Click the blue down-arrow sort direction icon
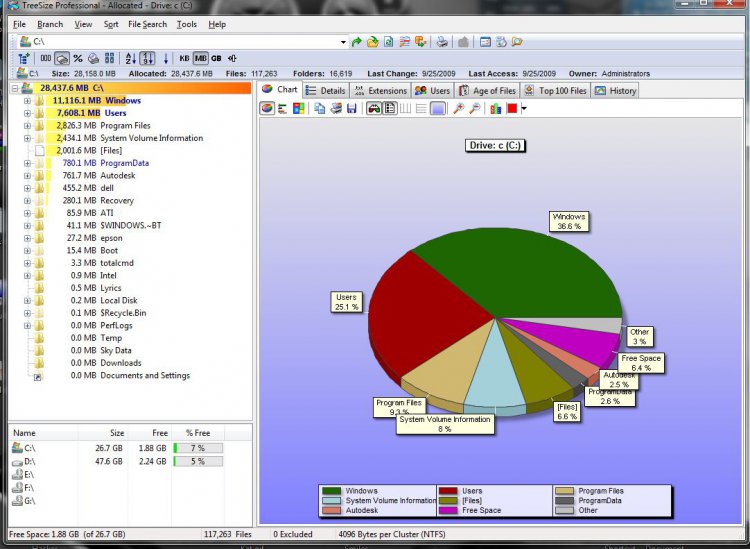This screenshot has width=750, height=549. pyautogui.click(x=166, y=58)
